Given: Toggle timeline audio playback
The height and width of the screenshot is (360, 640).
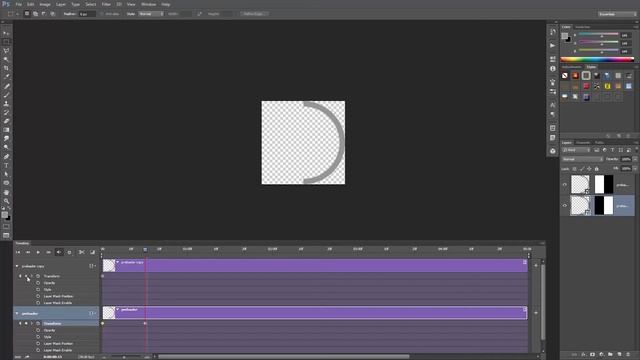Looking at the screenshot, I should [x=59, y=252].
